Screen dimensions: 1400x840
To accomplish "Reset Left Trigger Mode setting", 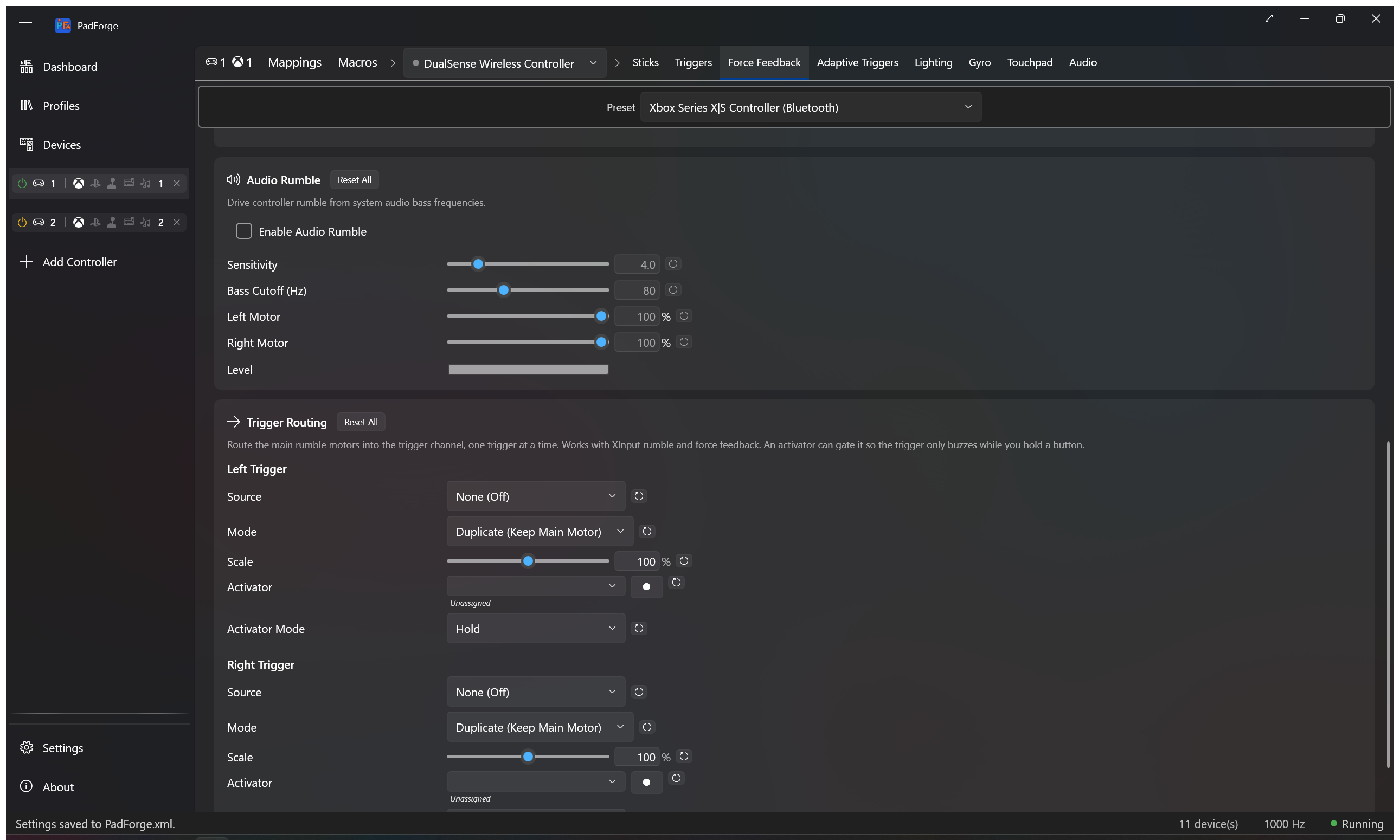I will (647, 532).
